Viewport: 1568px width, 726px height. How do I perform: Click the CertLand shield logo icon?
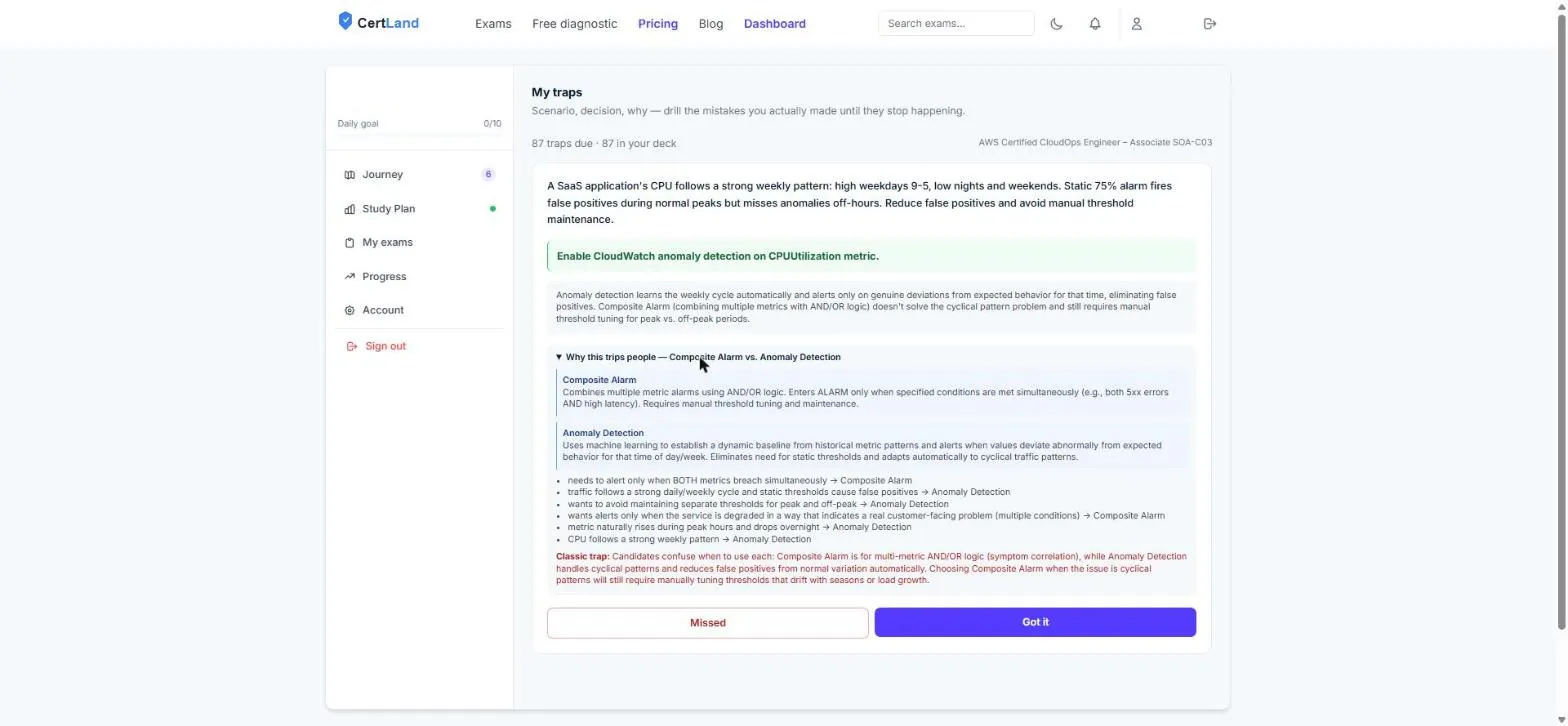click(x=345, y=21)
